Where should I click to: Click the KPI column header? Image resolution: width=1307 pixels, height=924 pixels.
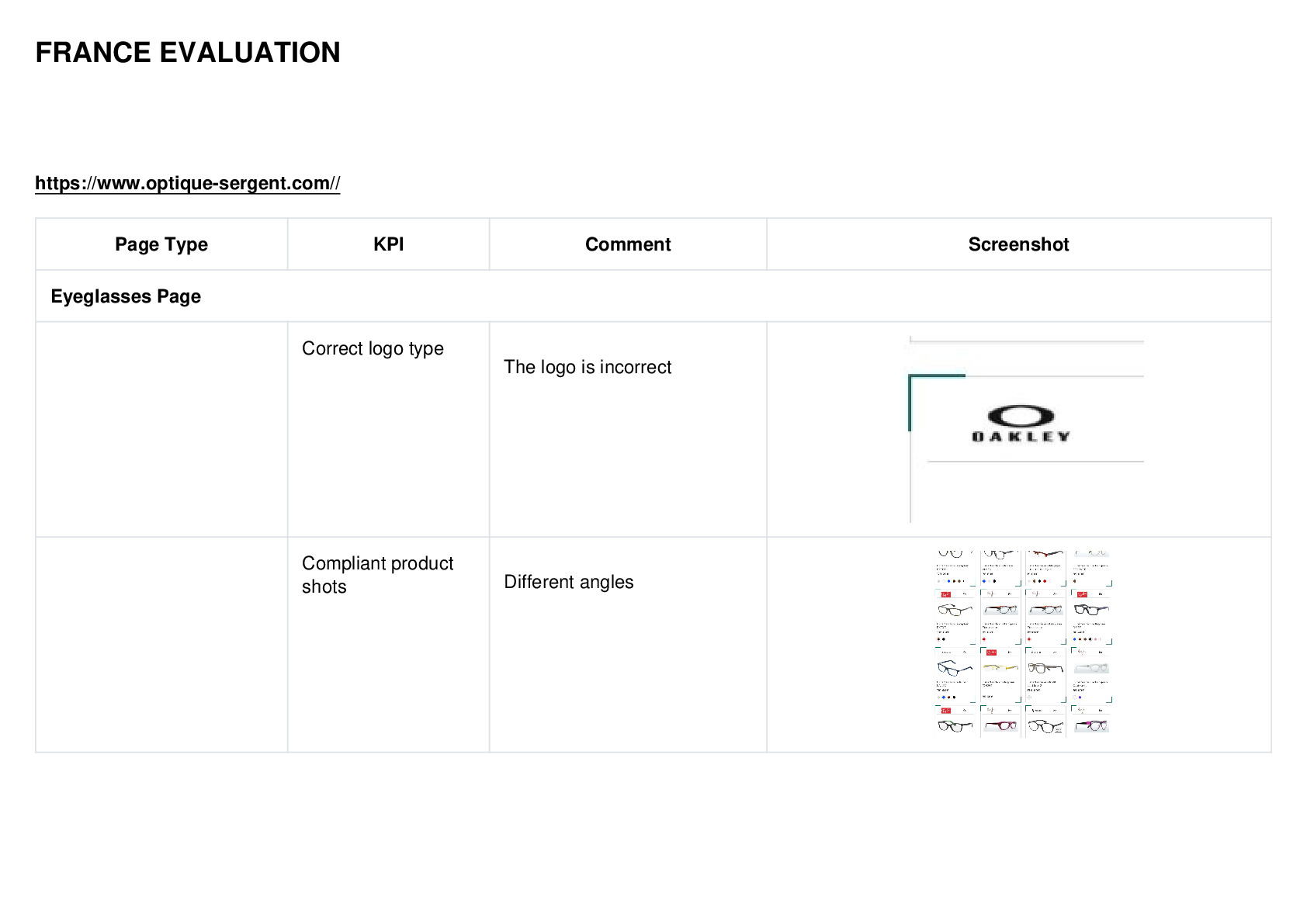click(x=388, y=244)
